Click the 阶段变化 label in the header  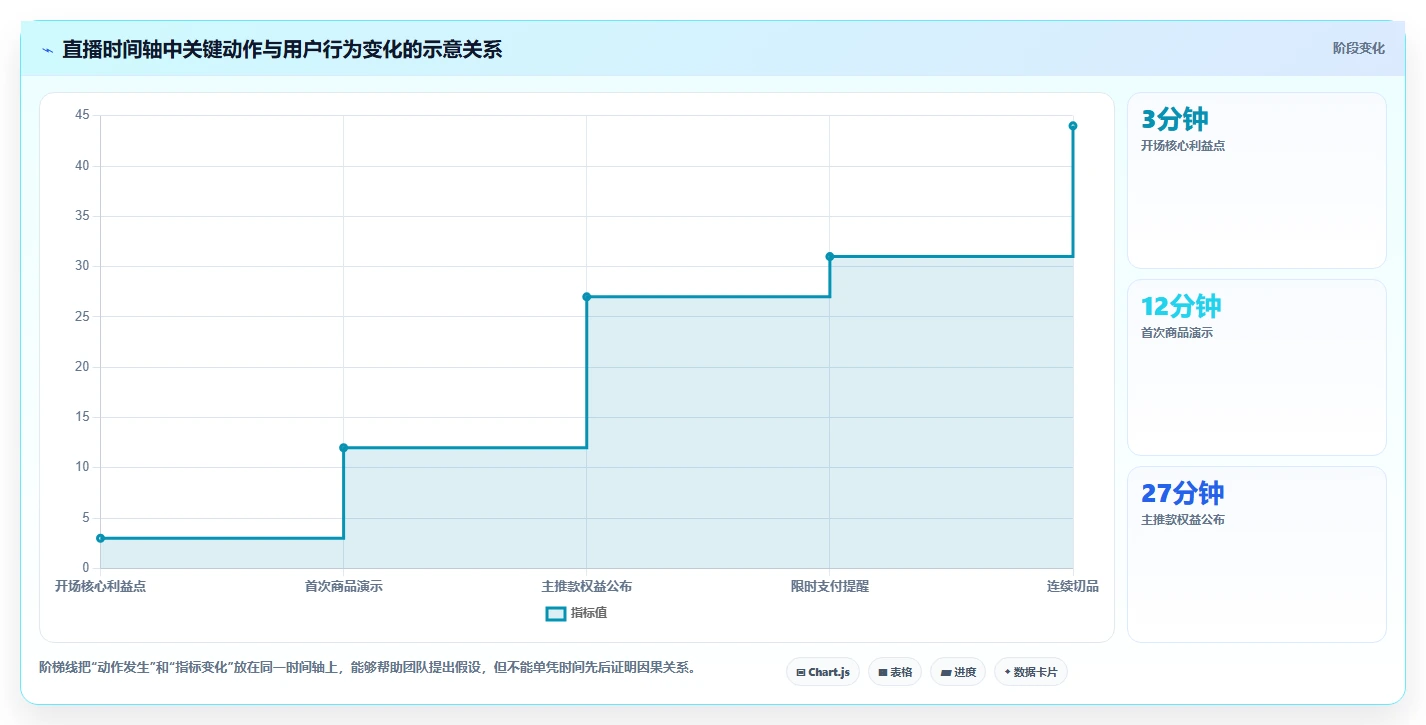[1359, 48]
